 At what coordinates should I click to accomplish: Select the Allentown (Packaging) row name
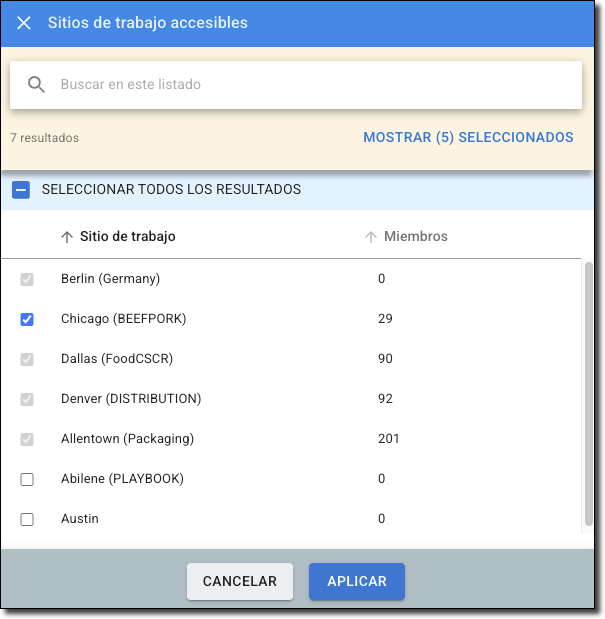point(127,439)
